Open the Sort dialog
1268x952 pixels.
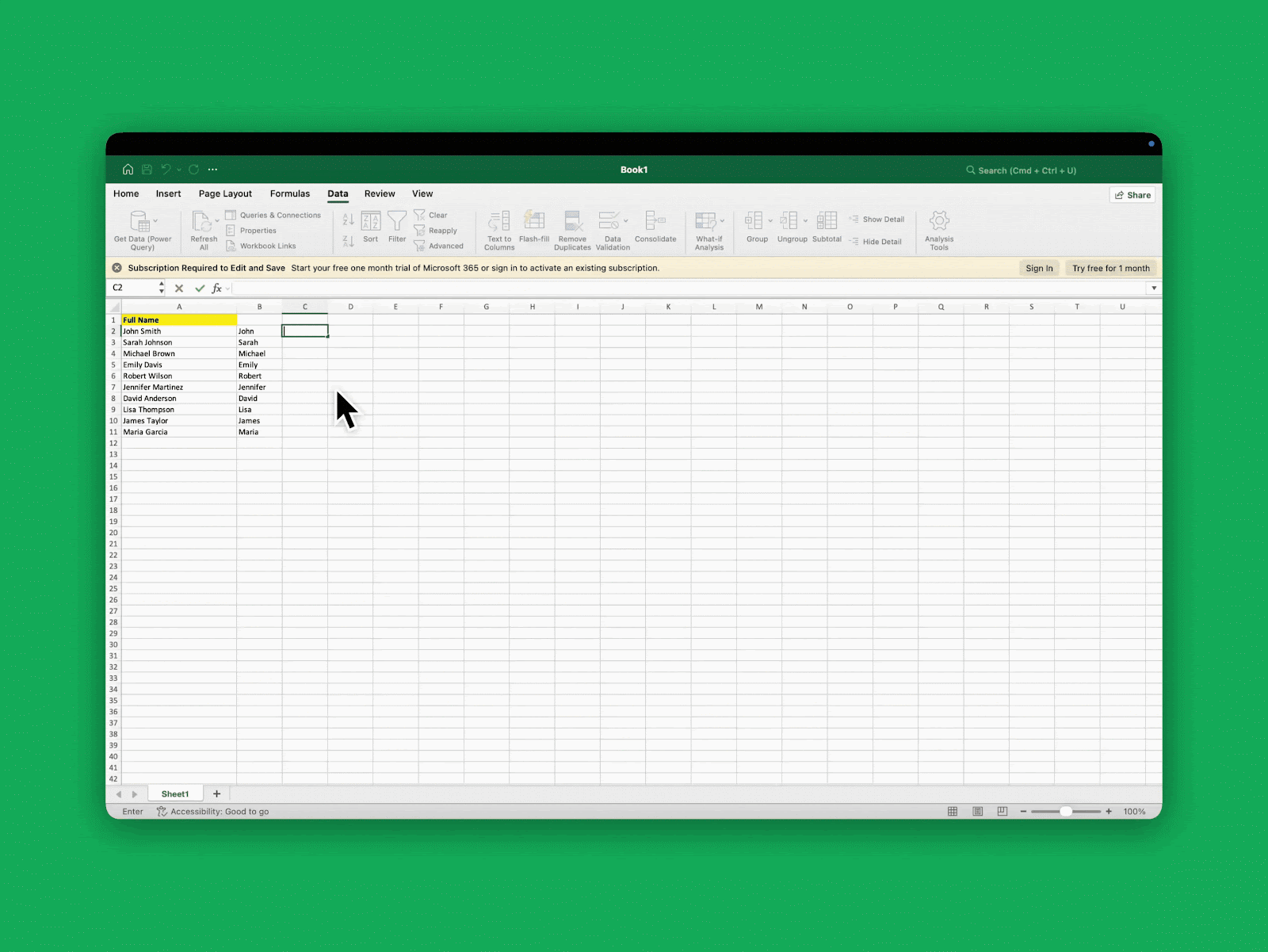click(370, 225)
